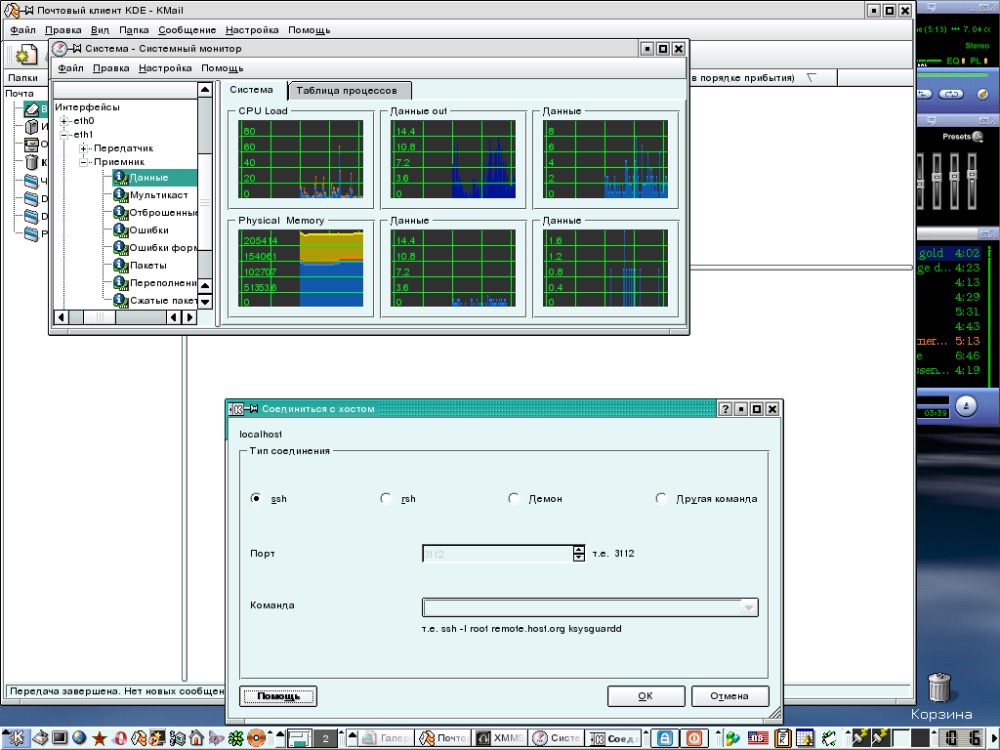Screen dimensions: 1000x750
Task: Select the Пакеты sensor in the tree
Action: (x=148, y=265)
